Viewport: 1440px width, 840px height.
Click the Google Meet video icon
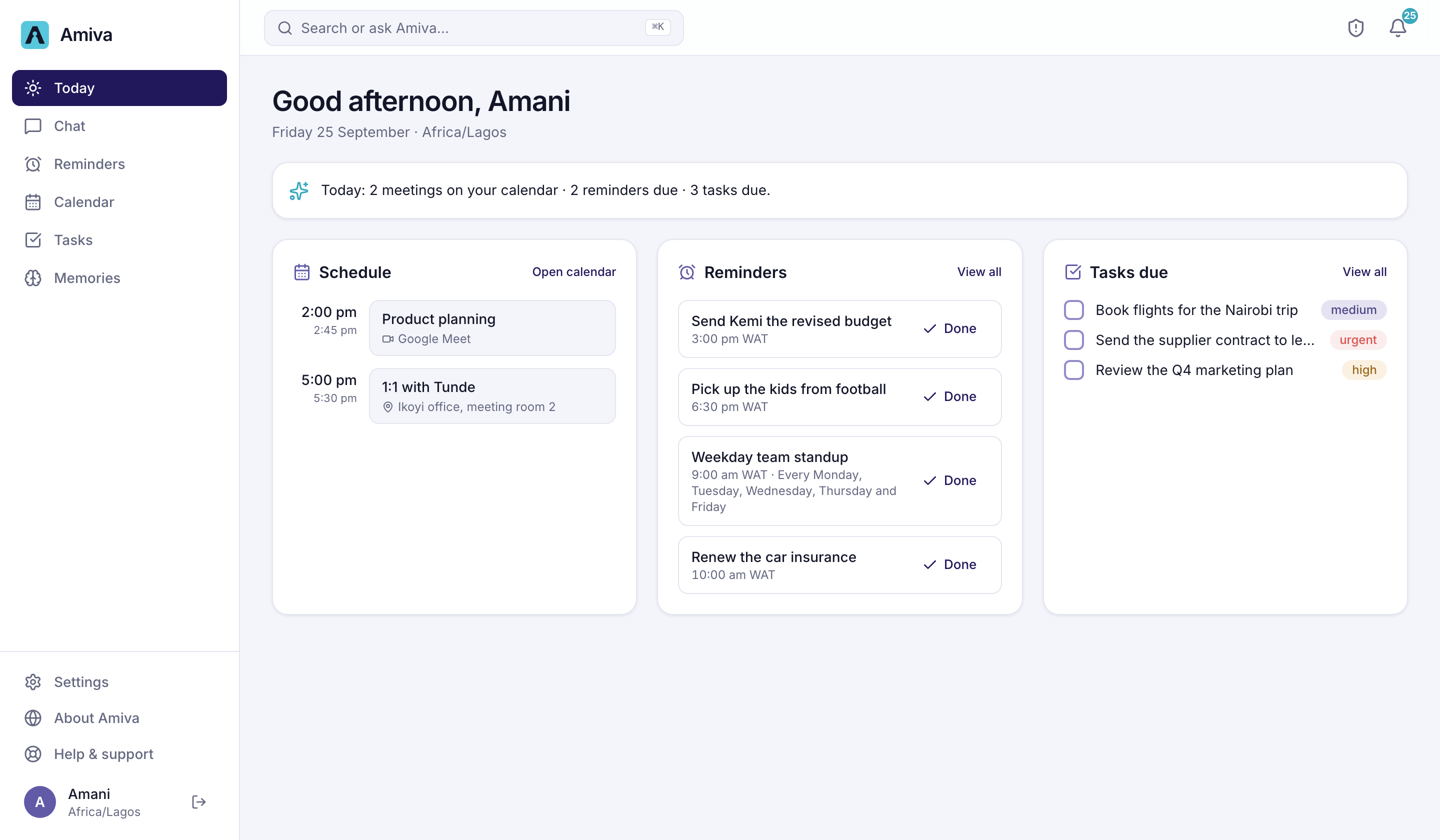pos(388,339)
